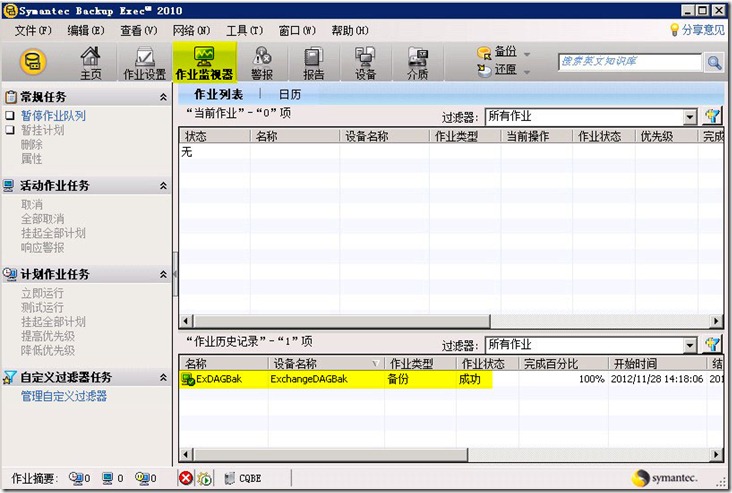Click current jobs horizontal scrollbar thumb

(x=342, y=321)
